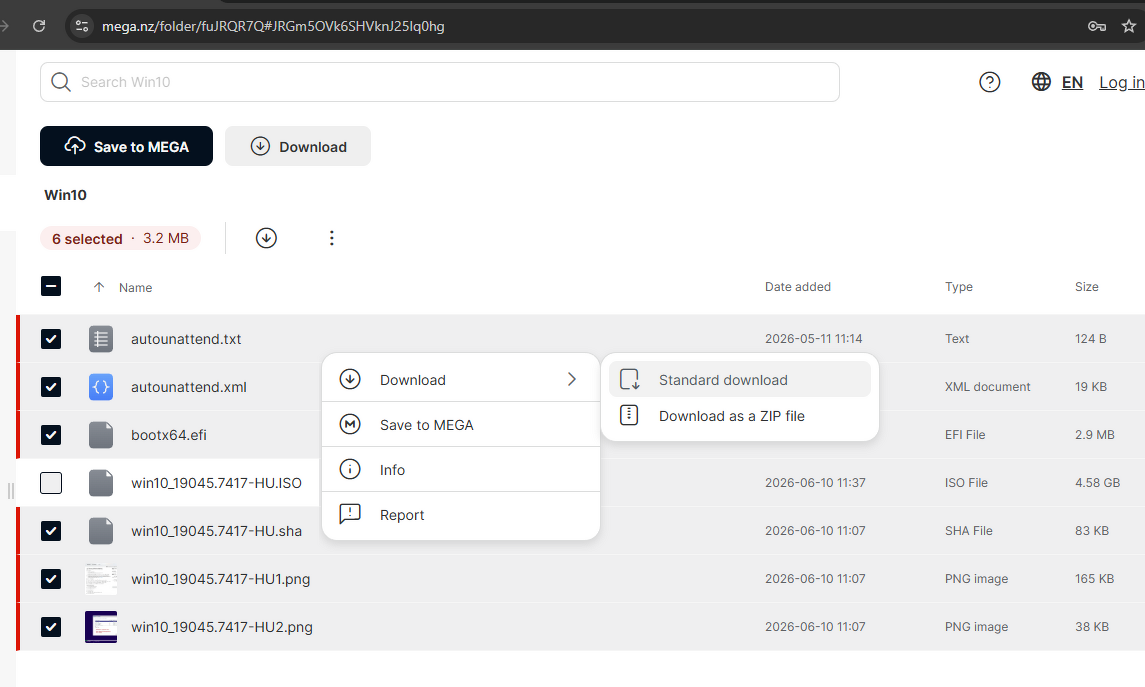Open thumbnail of win10_19045.7417-HU2.png
This screenshot has width=1145, height=687.
(x=101, y=627)
